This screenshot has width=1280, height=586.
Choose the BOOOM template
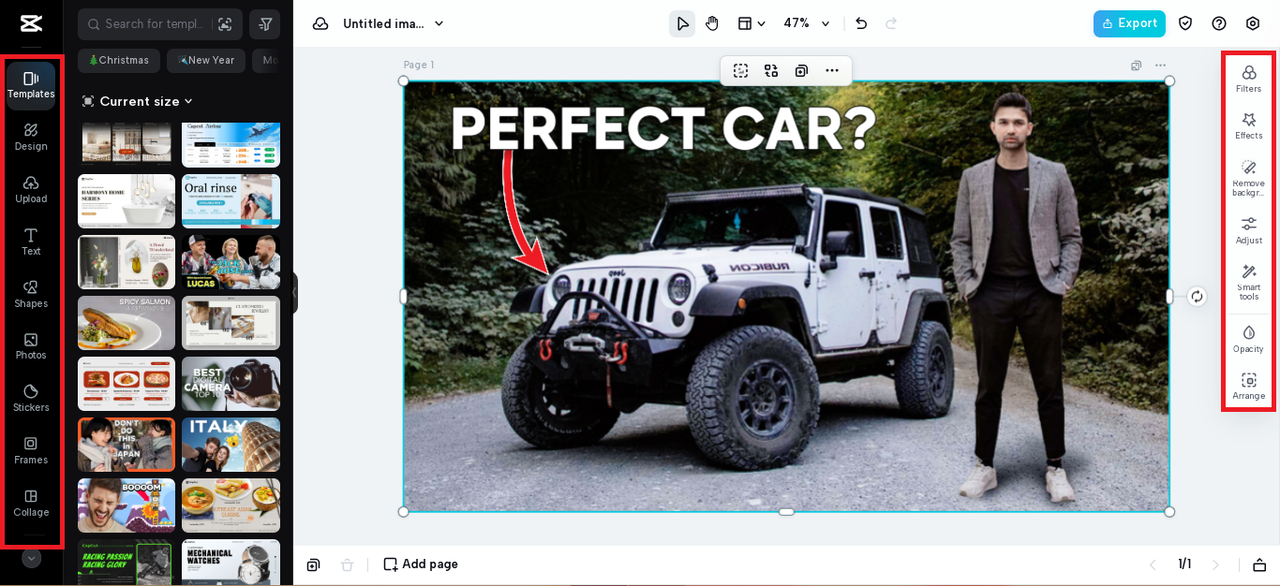127,505
